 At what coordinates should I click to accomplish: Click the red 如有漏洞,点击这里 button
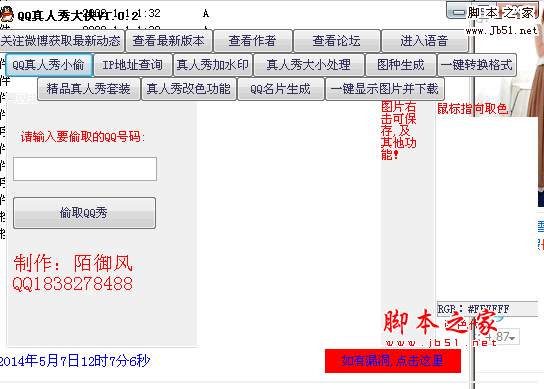pyautogui.click(x=393, y=361)
